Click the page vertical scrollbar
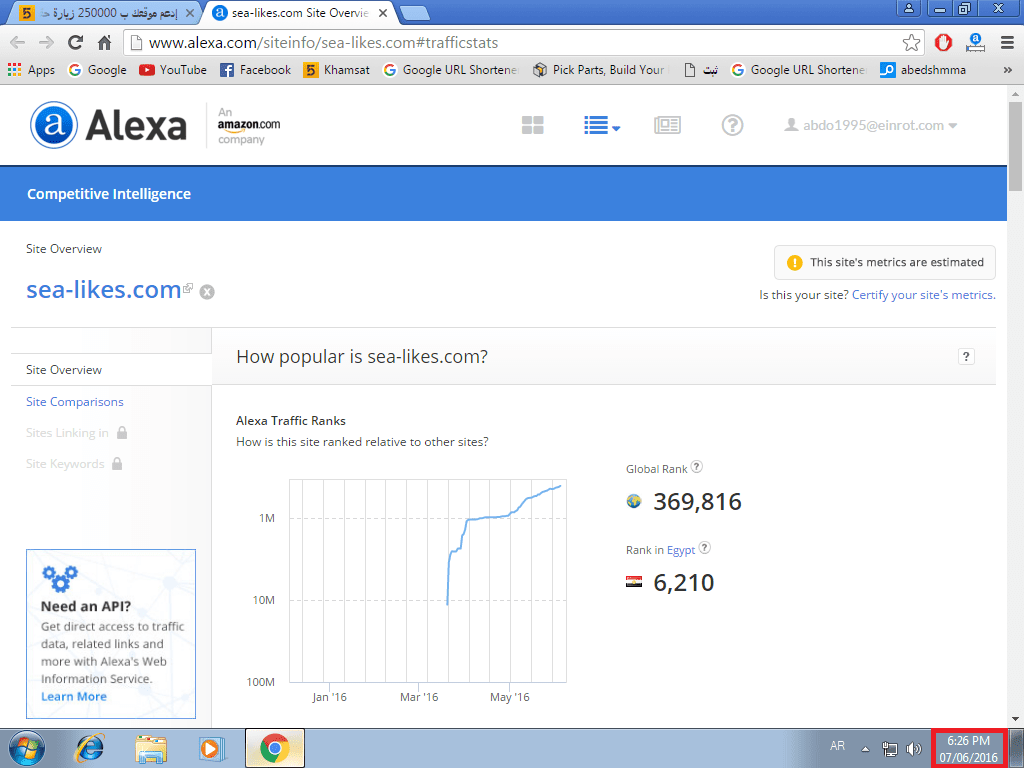 (x=1016, y=400)
